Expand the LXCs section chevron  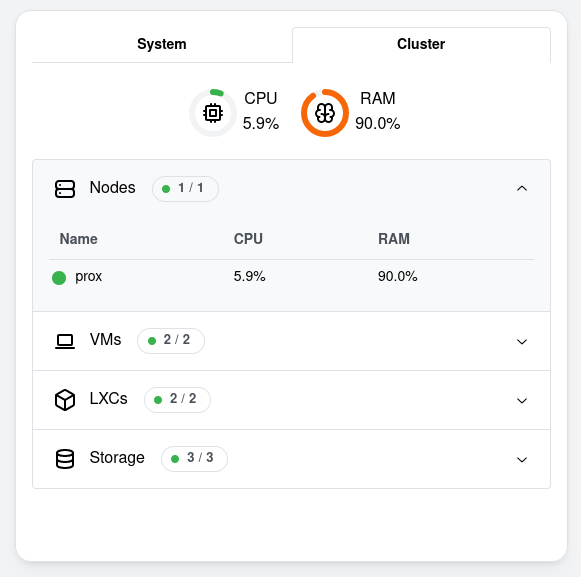tap(522, 400)
